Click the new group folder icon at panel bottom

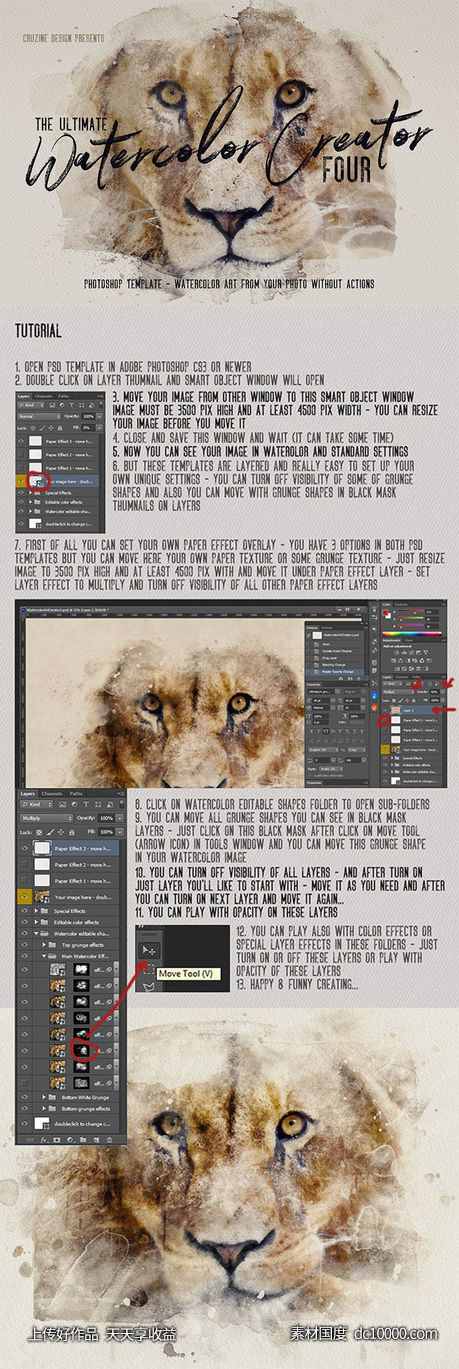click(x=83, y=1139)
